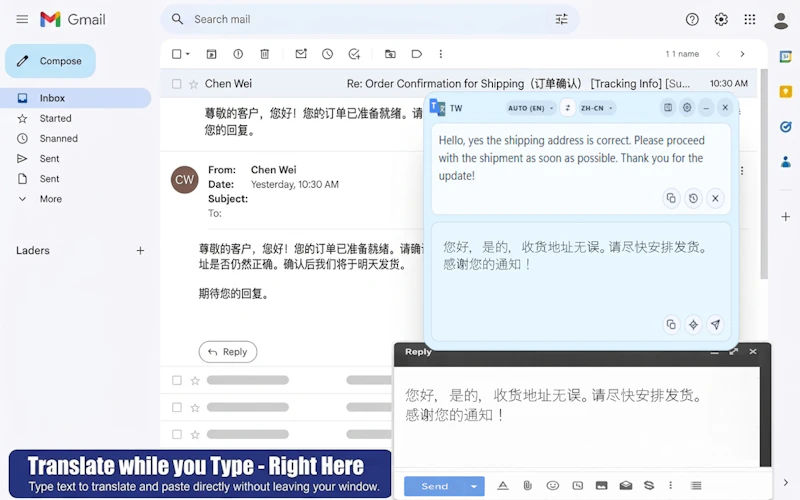Click the reply body text area

pos(577,416)
